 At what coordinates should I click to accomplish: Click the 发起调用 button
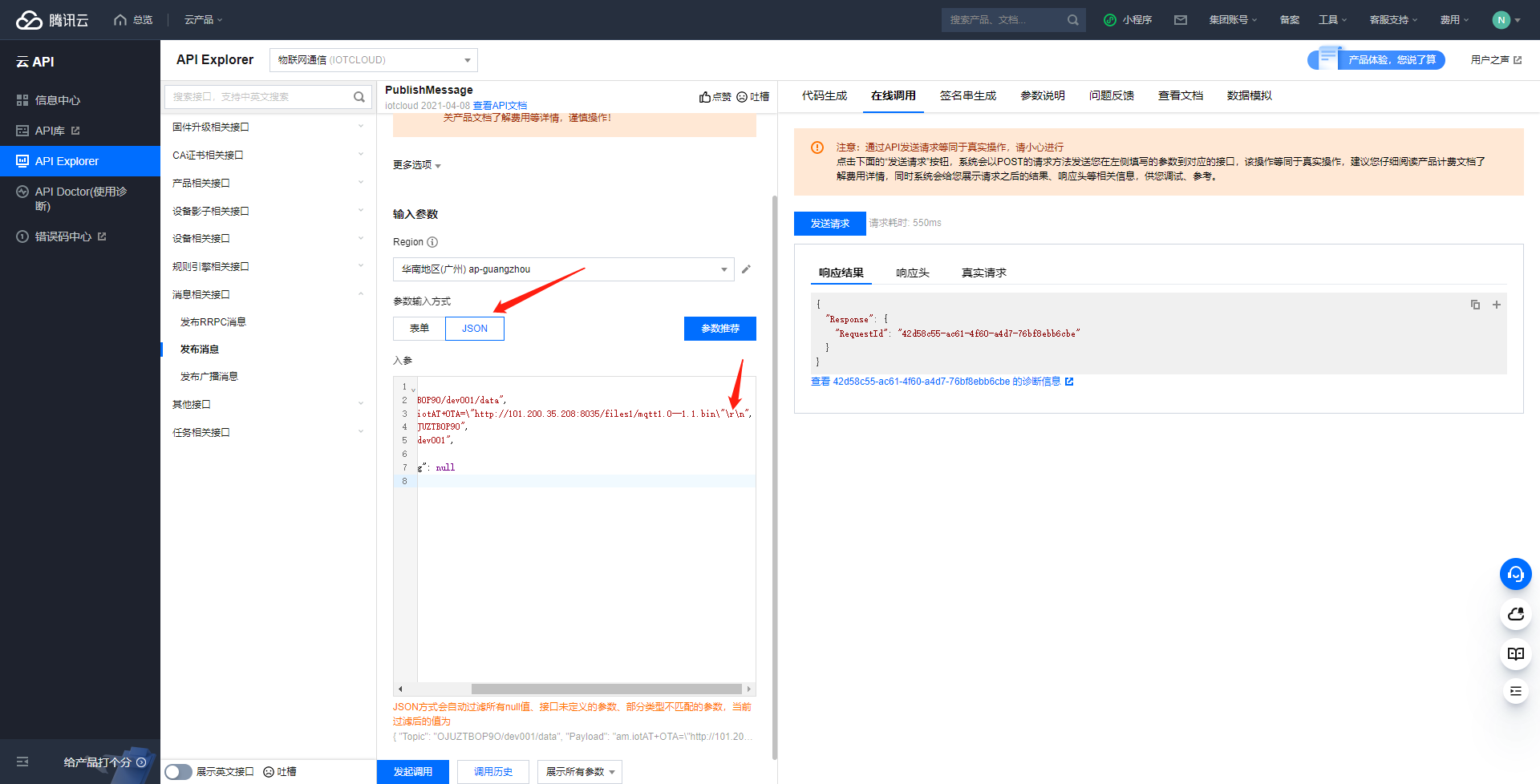pyautogui.click(x=413, y=772)
